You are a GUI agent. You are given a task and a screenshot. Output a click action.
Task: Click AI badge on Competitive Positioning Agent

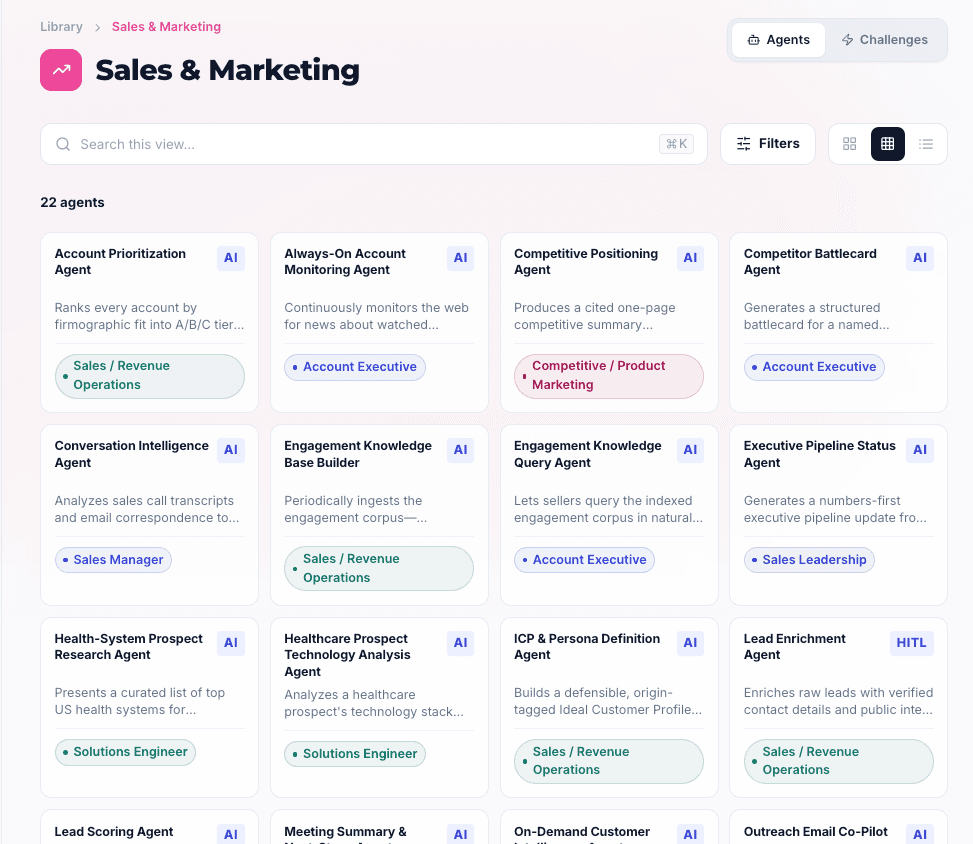[x=690, y=258]
